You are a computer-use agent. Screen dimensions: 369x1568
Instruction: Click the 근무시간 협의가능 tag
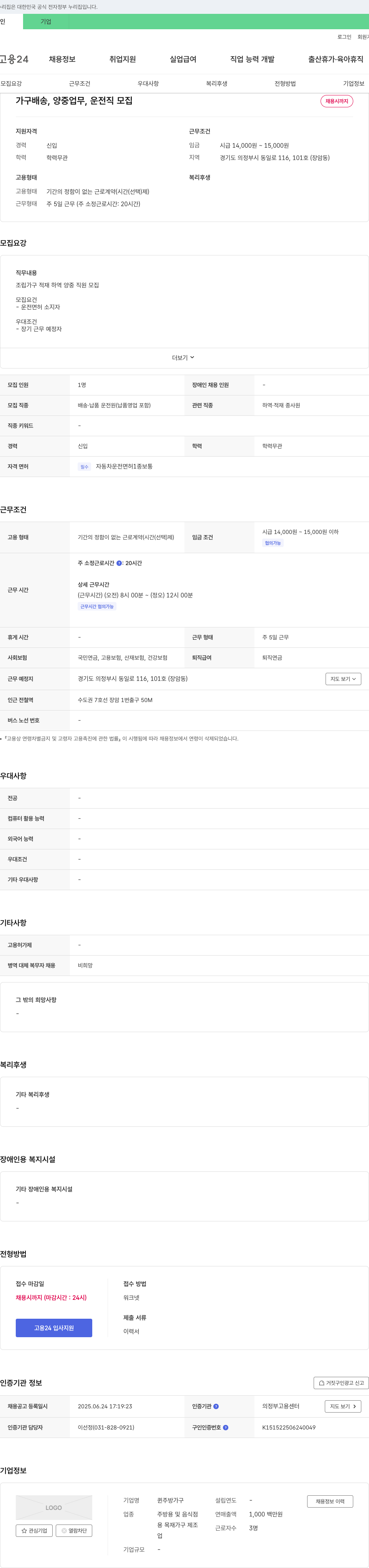[97, 606]
